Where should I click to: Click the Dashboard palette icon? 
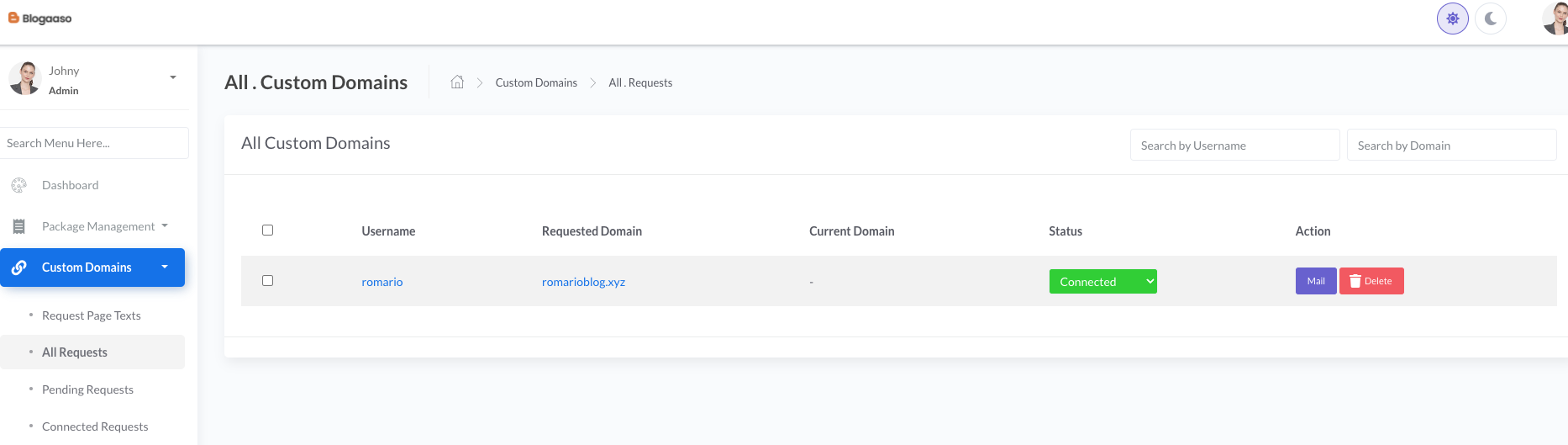[x=19, y=185]
